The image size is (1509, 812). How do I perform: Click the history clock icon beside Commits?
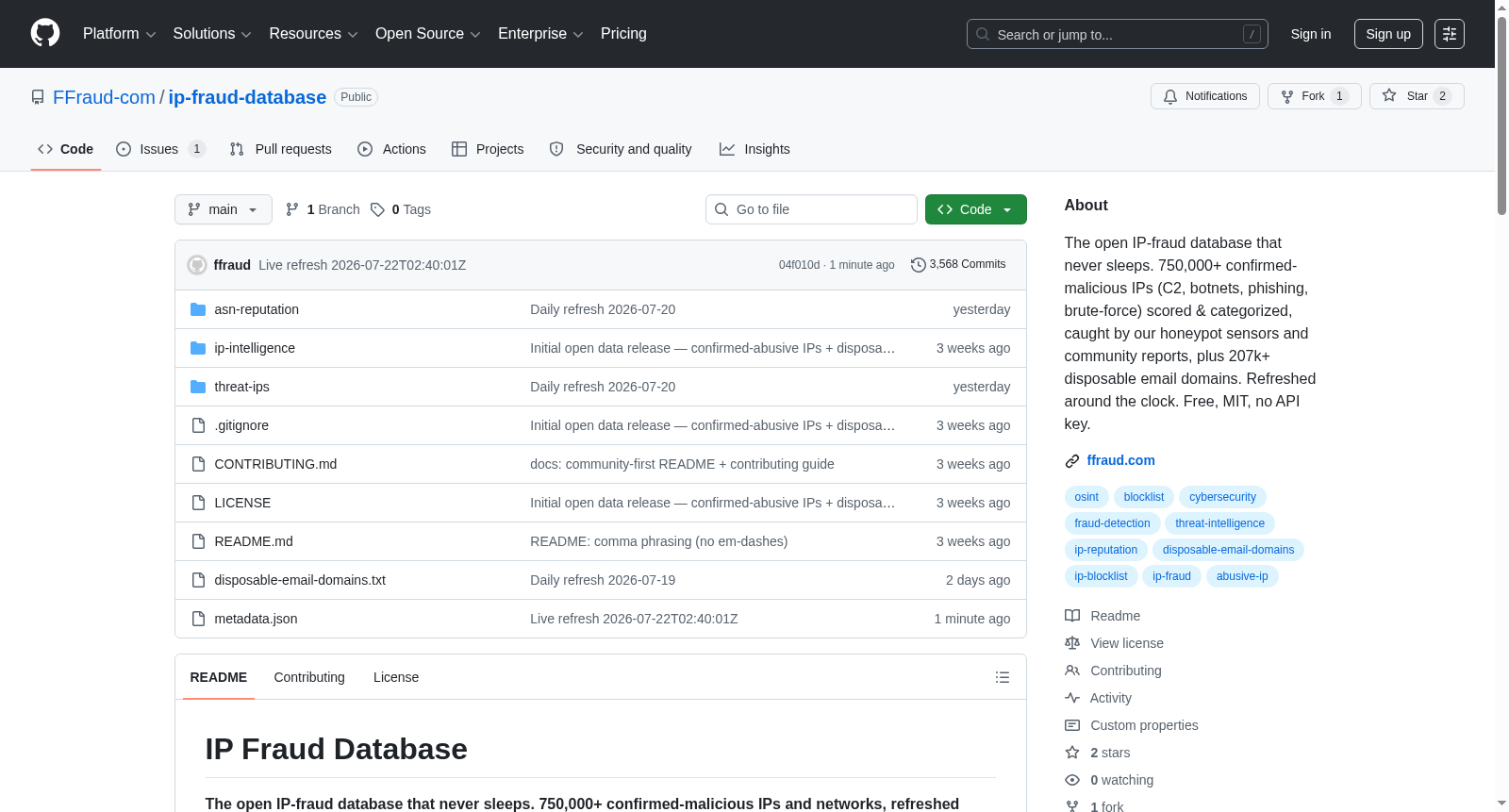[x=918, y=265]
